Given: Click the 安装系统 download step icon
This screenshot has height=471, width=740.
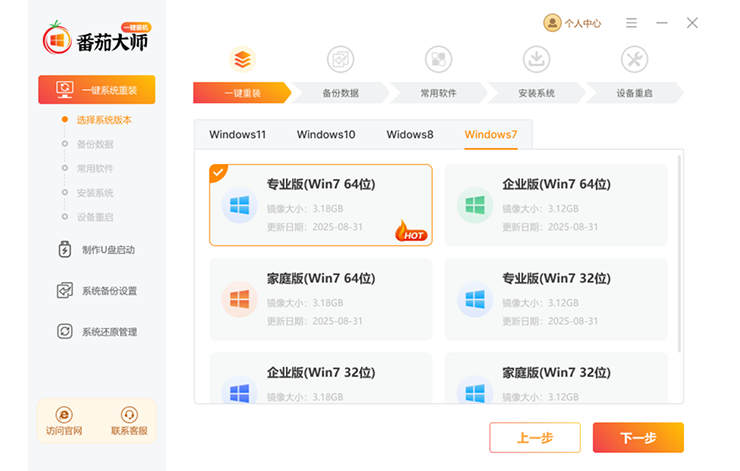Looking at the screenshot, I should point(536,60).
